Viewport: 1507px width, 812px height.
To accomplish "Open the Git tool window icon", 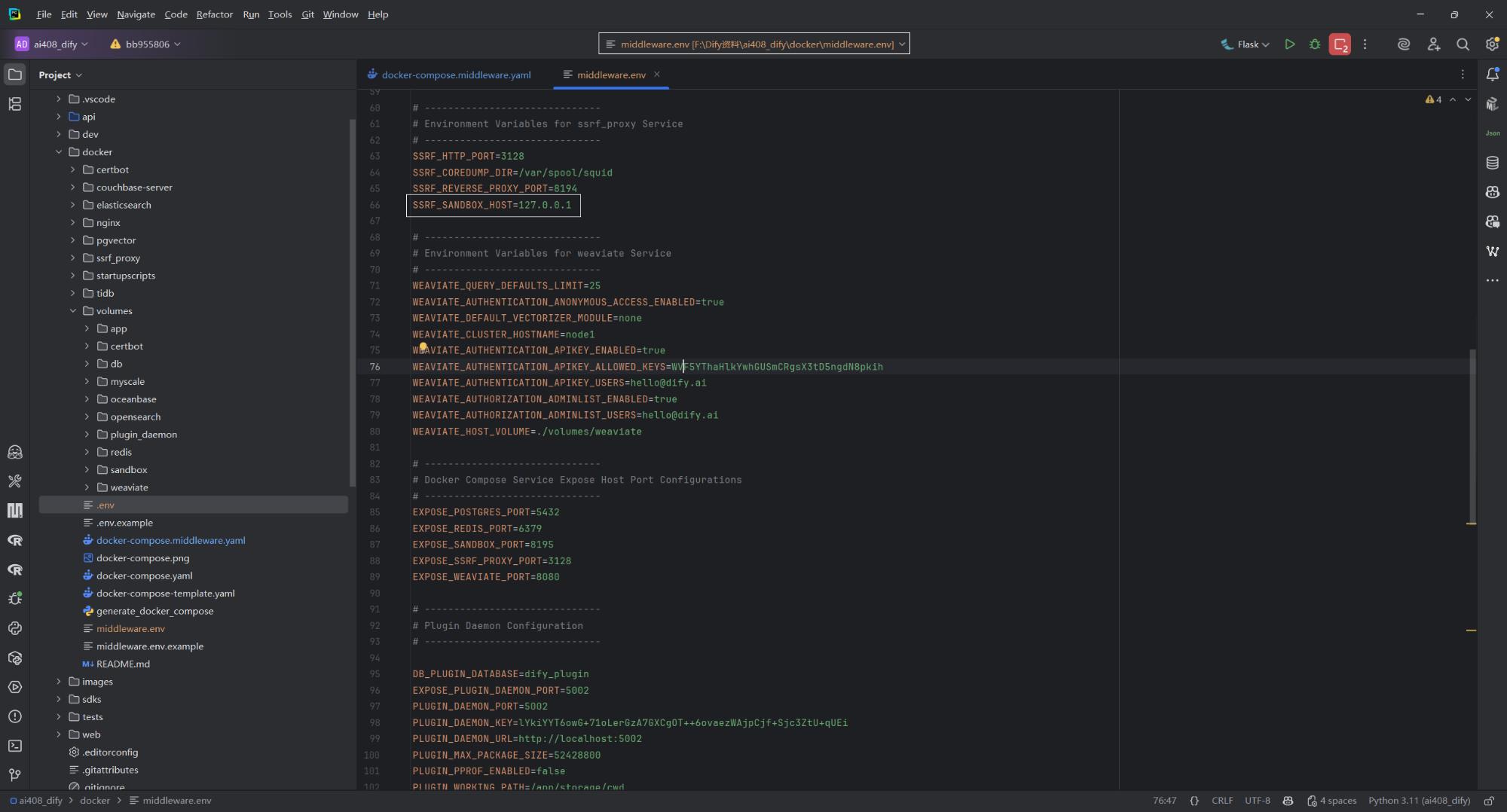I will coord(15,775).
